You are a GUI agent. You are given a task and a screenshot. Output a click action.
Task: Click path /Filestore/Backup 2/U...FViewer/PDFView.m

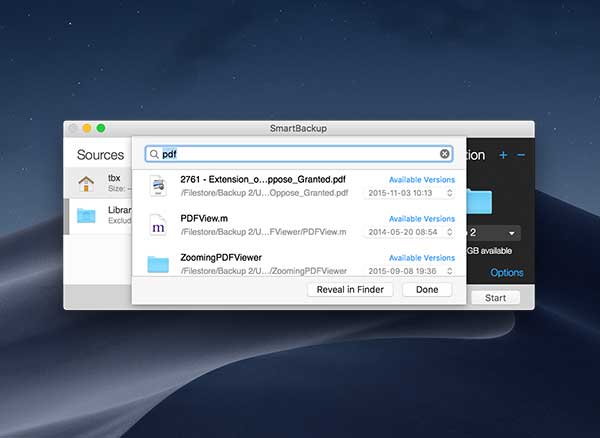[263, 232]
